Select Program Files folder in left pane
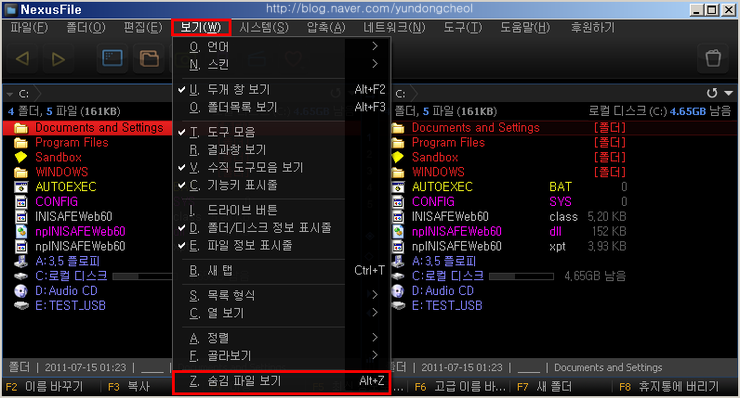740x398 pixels. 72,143
